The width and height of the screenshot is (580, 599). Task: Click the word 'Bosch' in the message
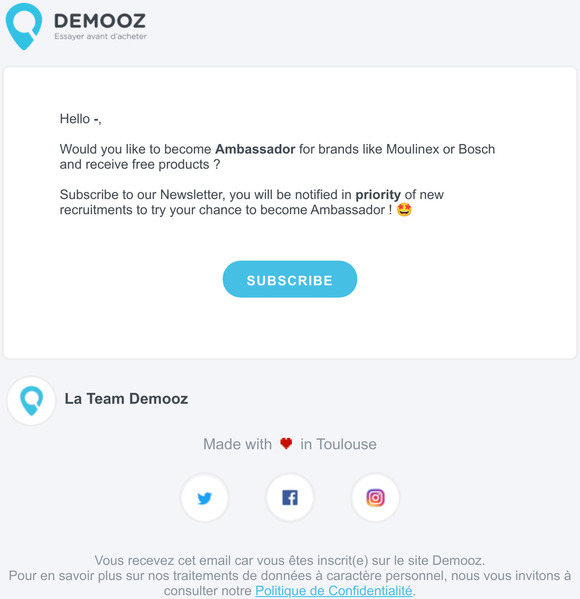[x=476, y=149]
